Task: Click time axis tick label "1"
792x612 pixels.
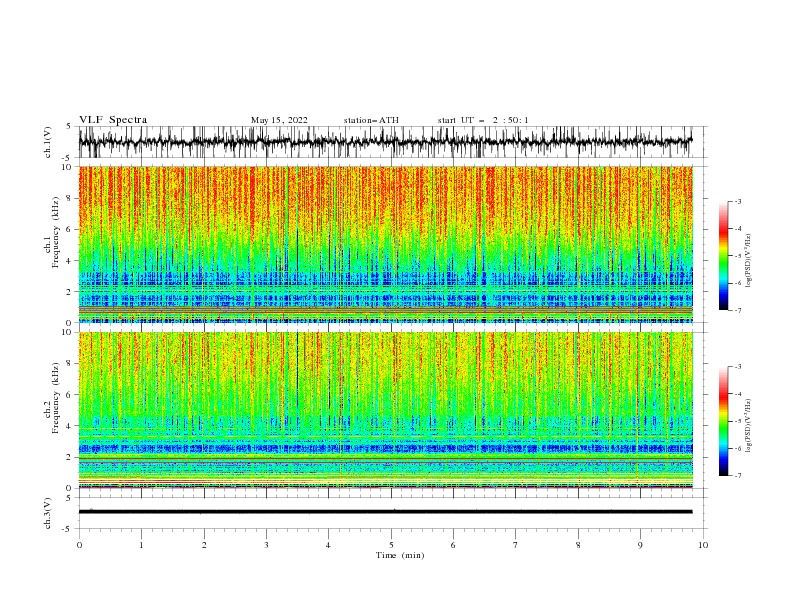Action: coord(141,545)
